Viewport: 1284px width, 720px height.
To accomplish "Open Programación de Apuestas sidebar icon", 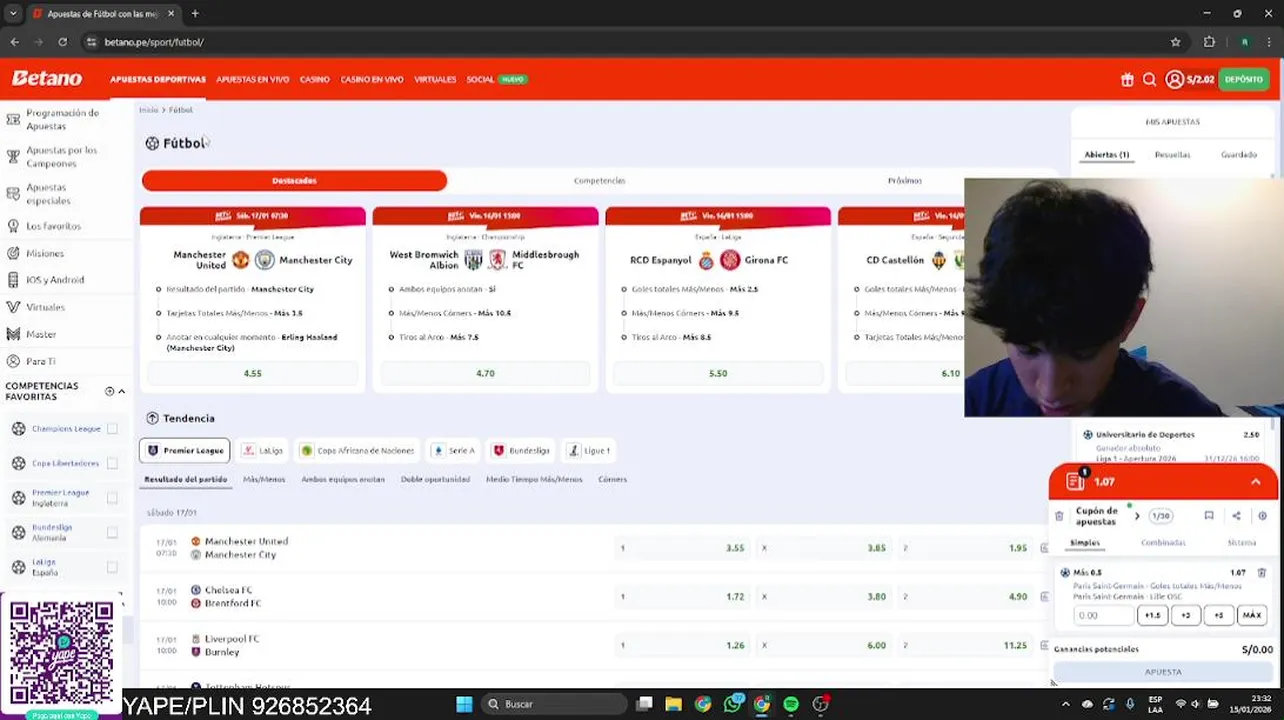I will pyautogui.click(x=13, y=120).
